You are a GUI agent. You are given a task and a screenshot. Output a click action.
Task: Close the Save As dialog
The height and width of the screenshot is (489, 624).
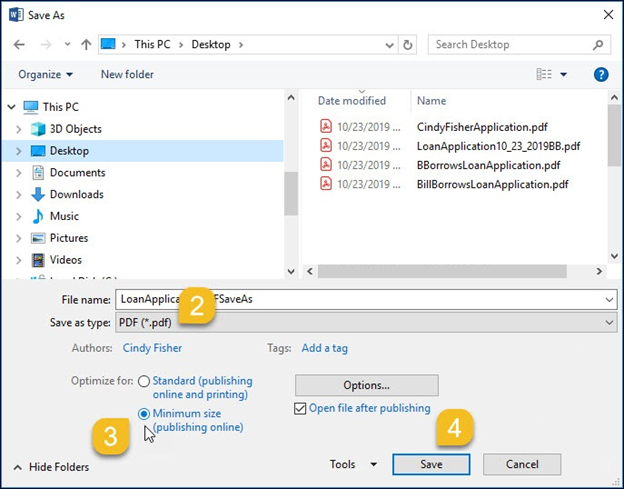click(608, 15)
